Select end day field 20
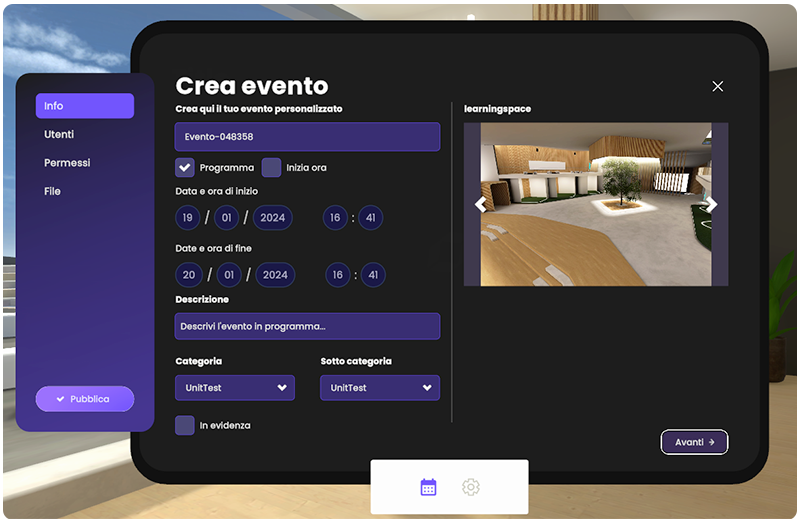800x519 pixels. (x=189, y=275)
